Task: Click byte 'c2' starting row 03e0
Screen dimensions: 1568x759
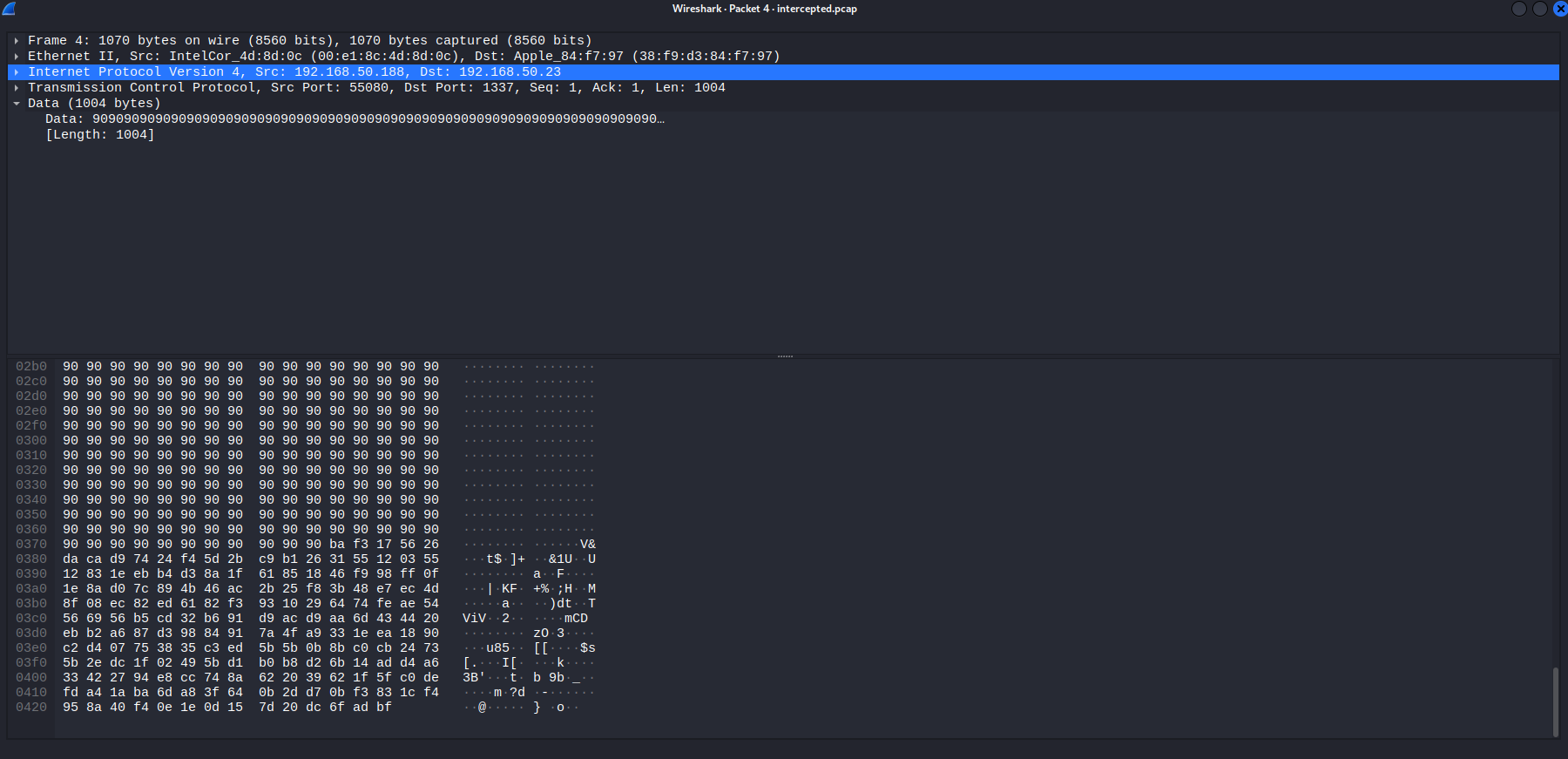Action: [71, 648]
